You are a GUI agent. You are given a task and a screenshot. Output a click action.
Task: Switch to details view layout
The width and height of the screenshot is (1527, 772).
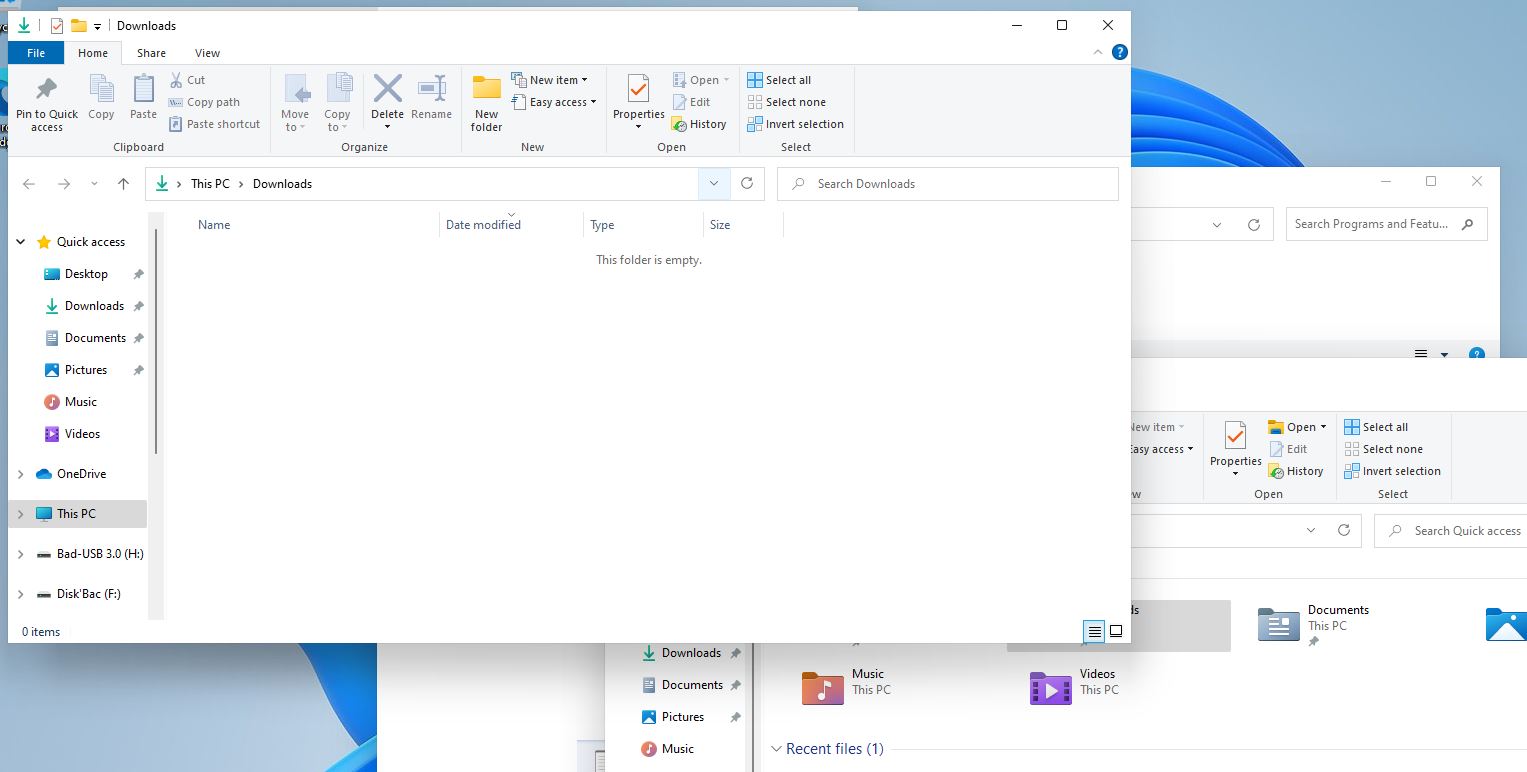[x=1095, y=631]
